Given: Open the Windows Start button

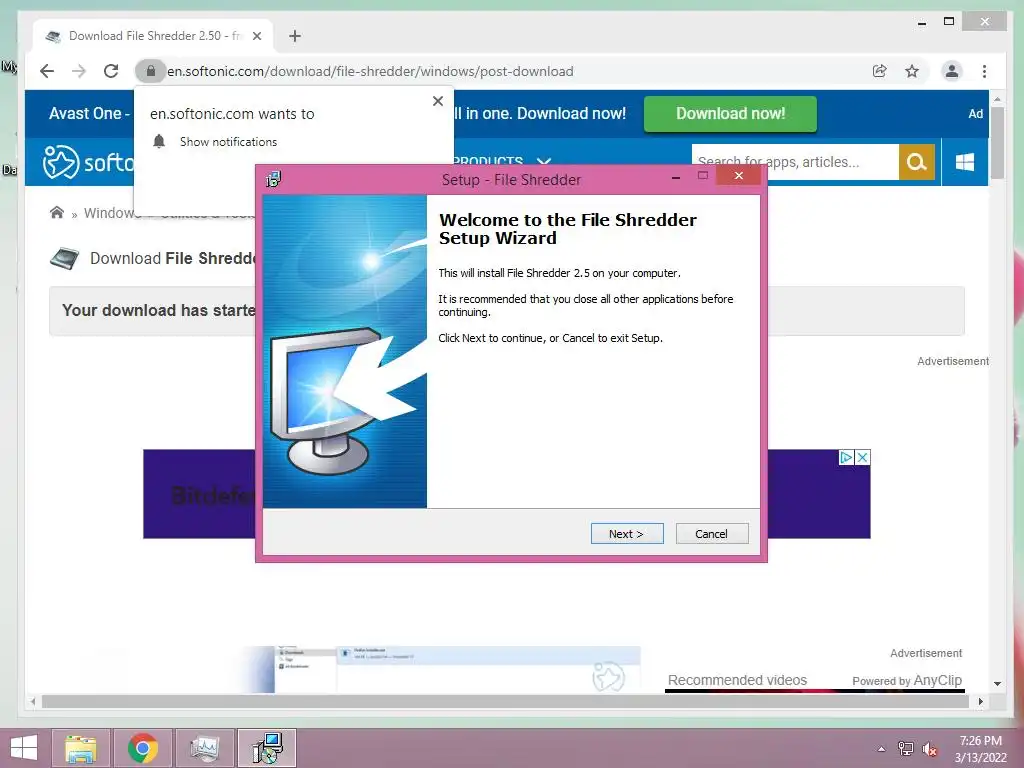Looking at the screenshot, I should tap(24, 748).
